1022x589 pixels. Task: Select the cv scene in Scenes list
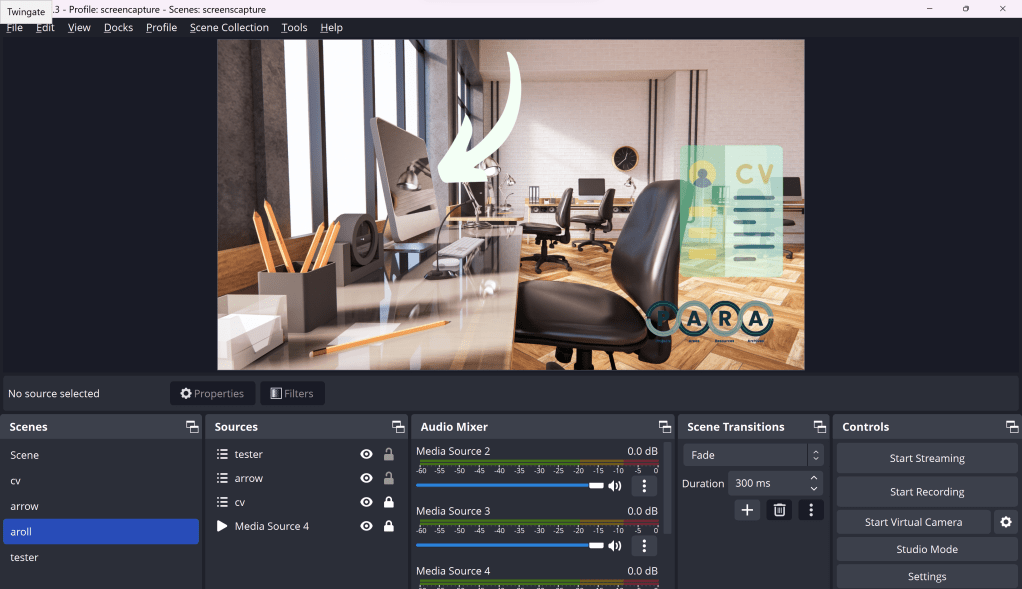(101, 481)
